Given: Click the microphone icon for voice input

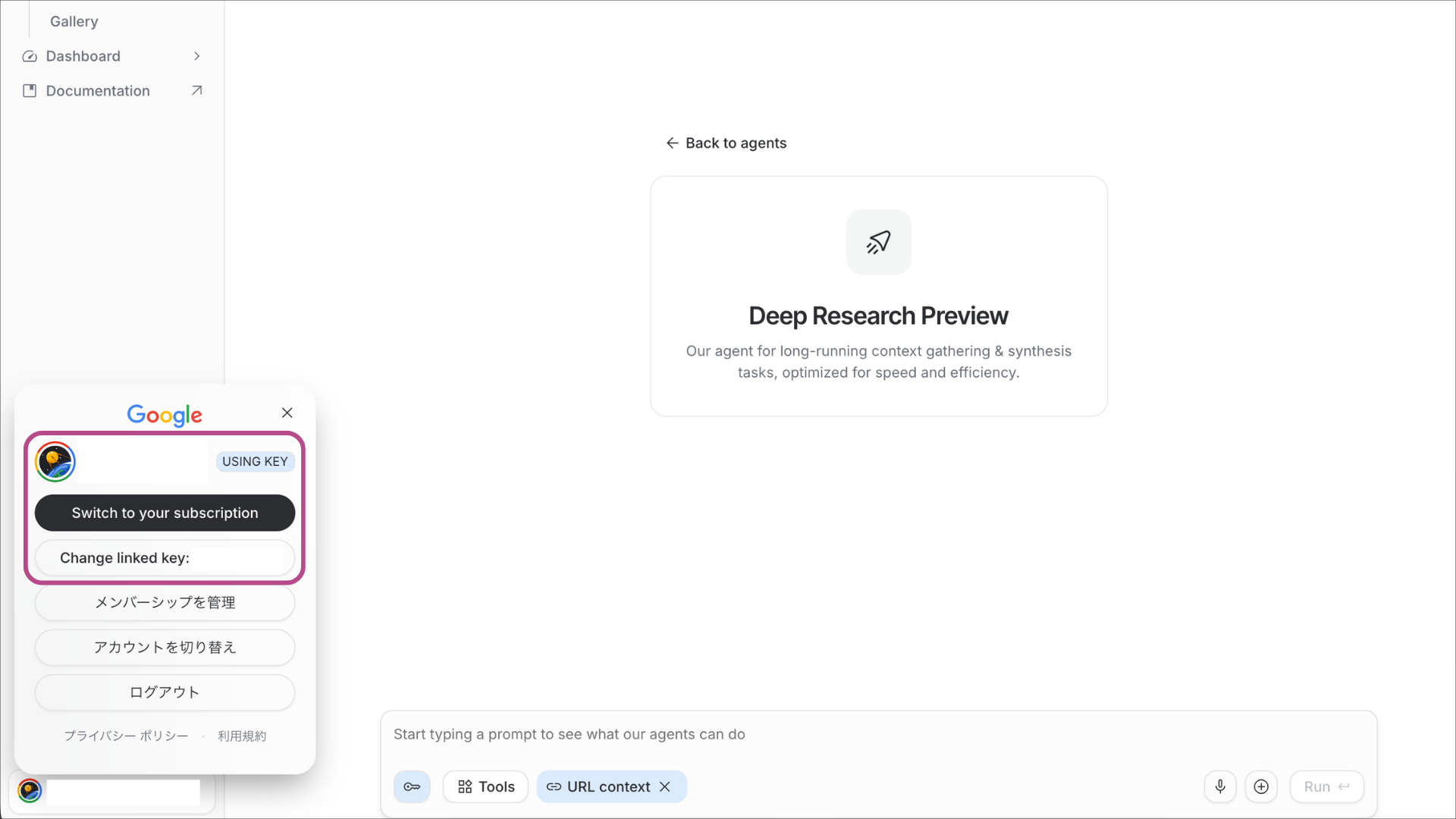Looking at the screenshot, I should point(1220,786).
